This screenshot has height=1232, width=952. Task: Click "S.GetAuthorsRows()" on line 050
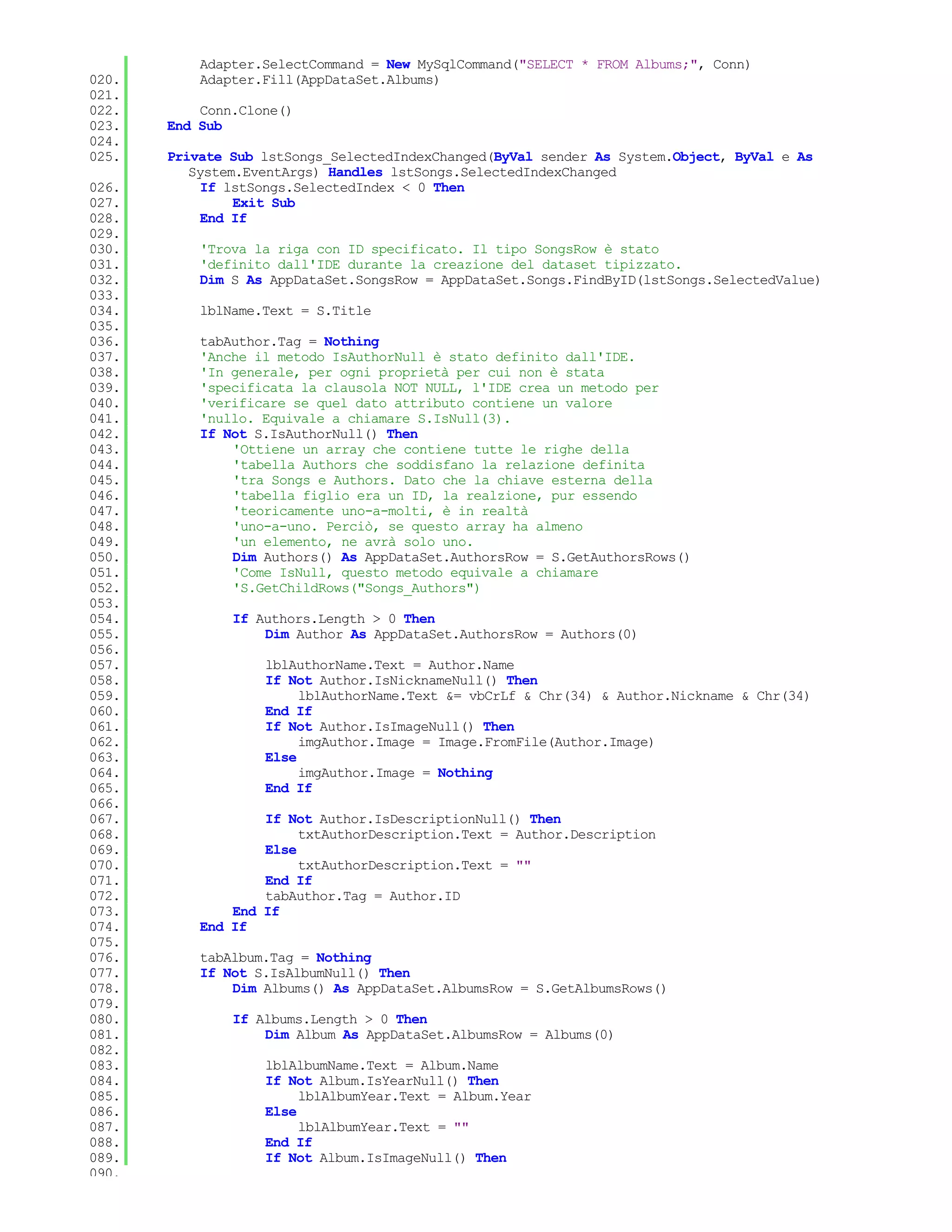[621, 557]
